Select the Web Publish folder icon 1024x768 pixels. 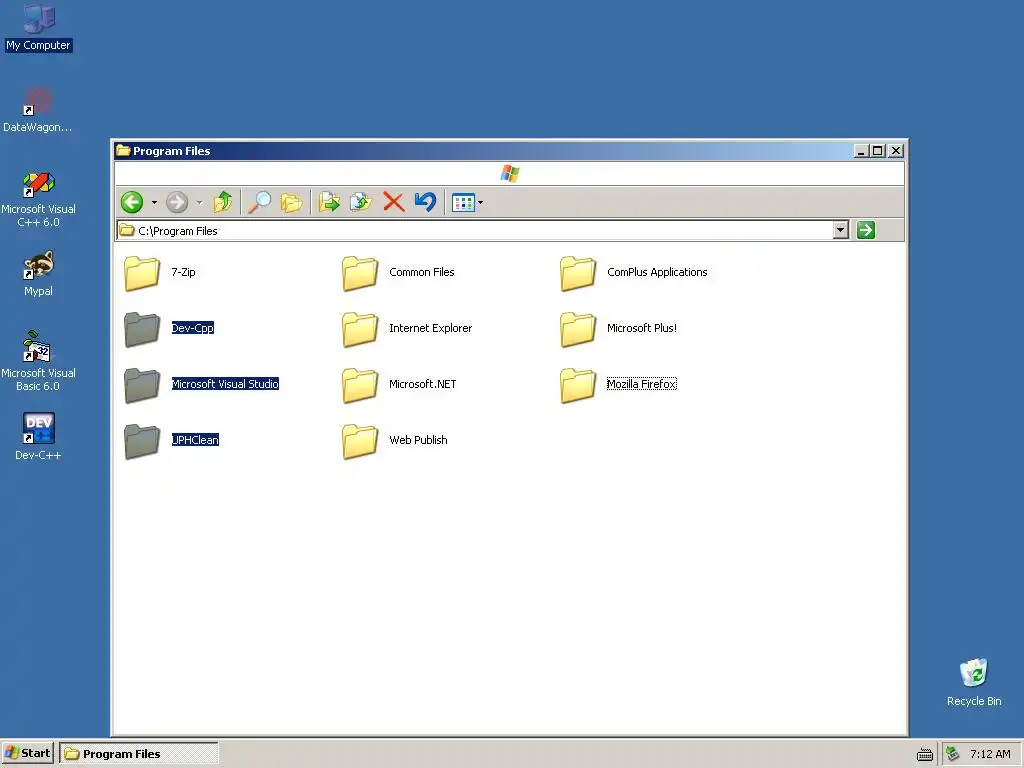pos(360,441)
